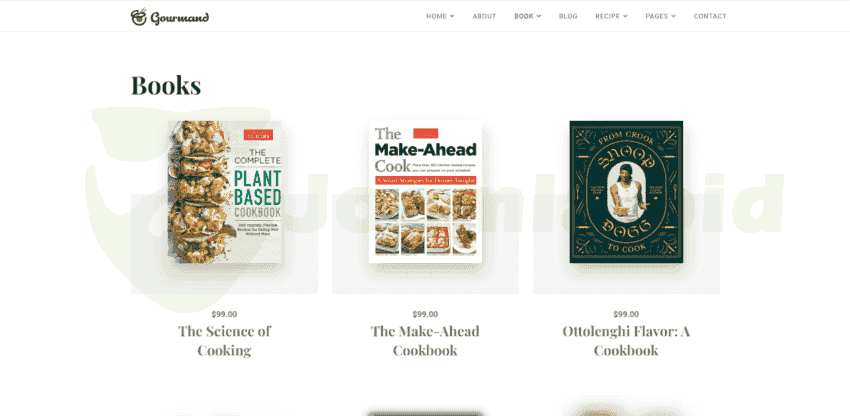Open Ottolenghi Flavor: A Cookbook link
The image size is (850, 416).
(626, 341)
